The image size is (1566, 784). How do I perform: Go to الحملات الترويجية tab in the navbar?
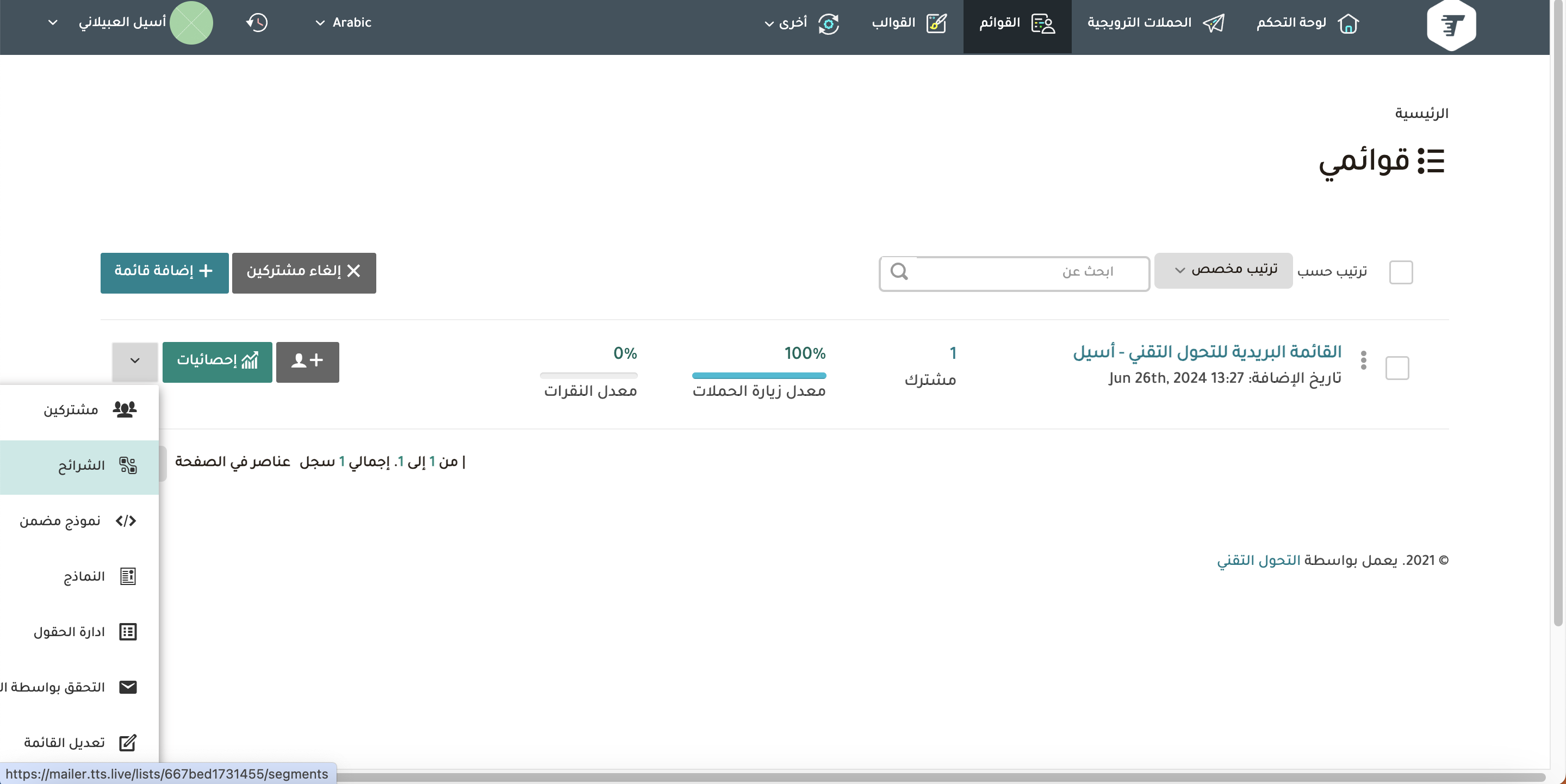click(x=1154, y=23)
